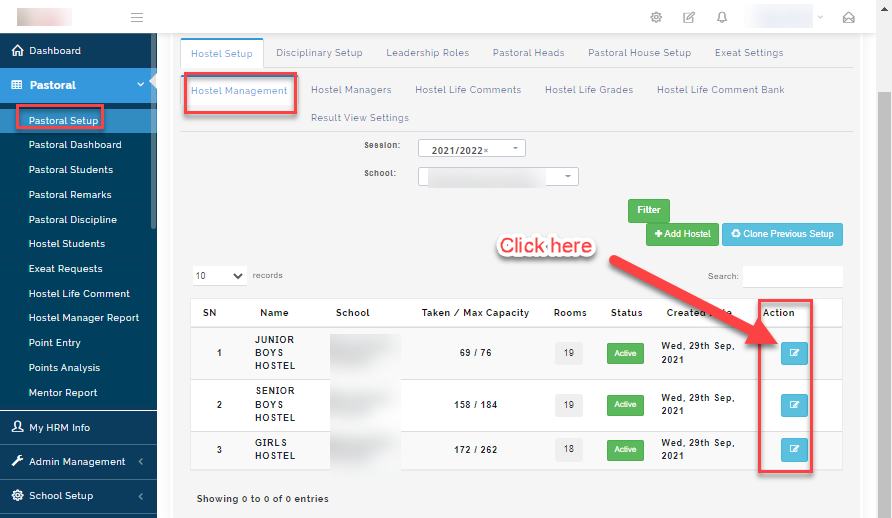The height and width of the screenshot is (518, 892).
Task: Switch to Leadership Roles tab
Action: point(428,52)
